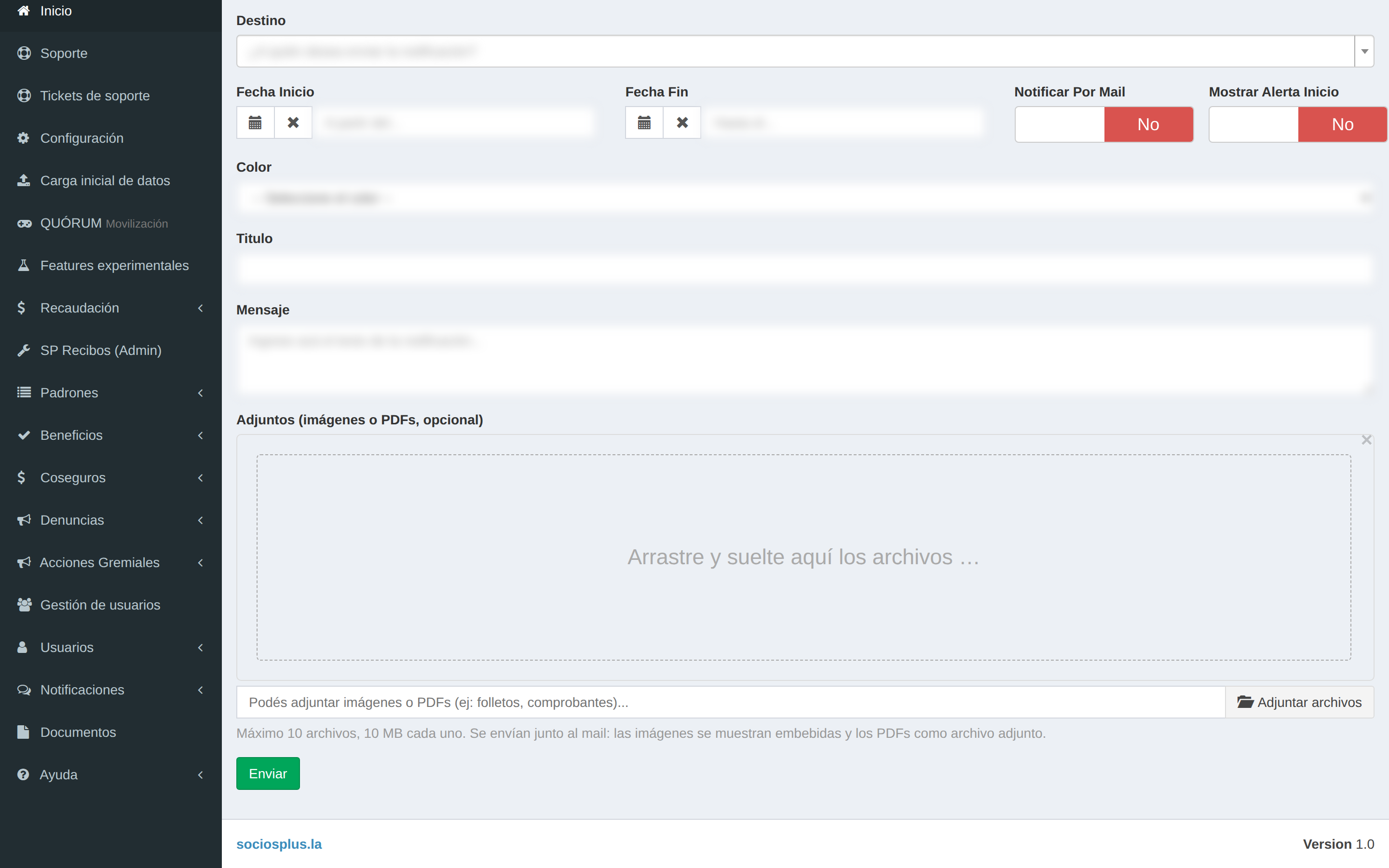Open the Color select dropdown
This screenshot has height=868, width=1389.
pos(804,198)
